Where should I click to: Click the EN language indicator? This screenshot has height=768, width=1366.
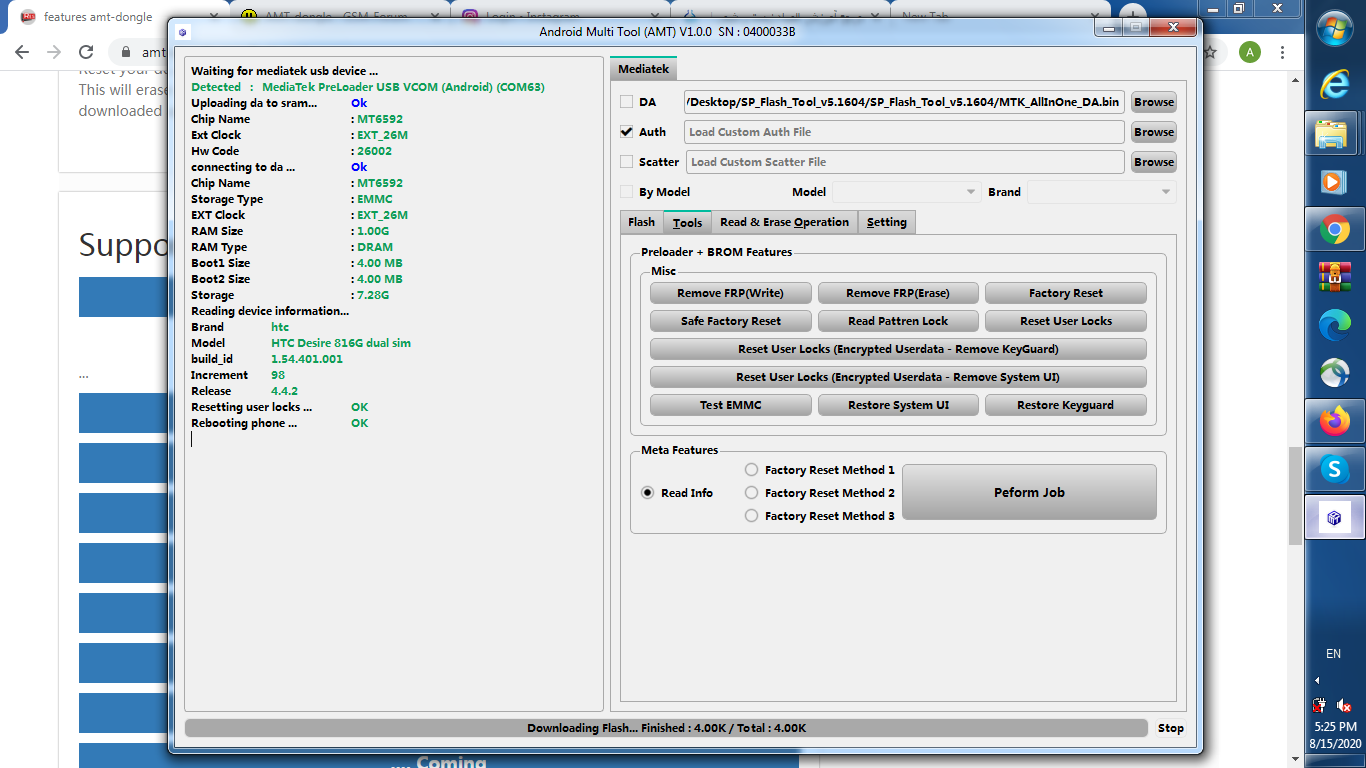tap(1333, 653)
